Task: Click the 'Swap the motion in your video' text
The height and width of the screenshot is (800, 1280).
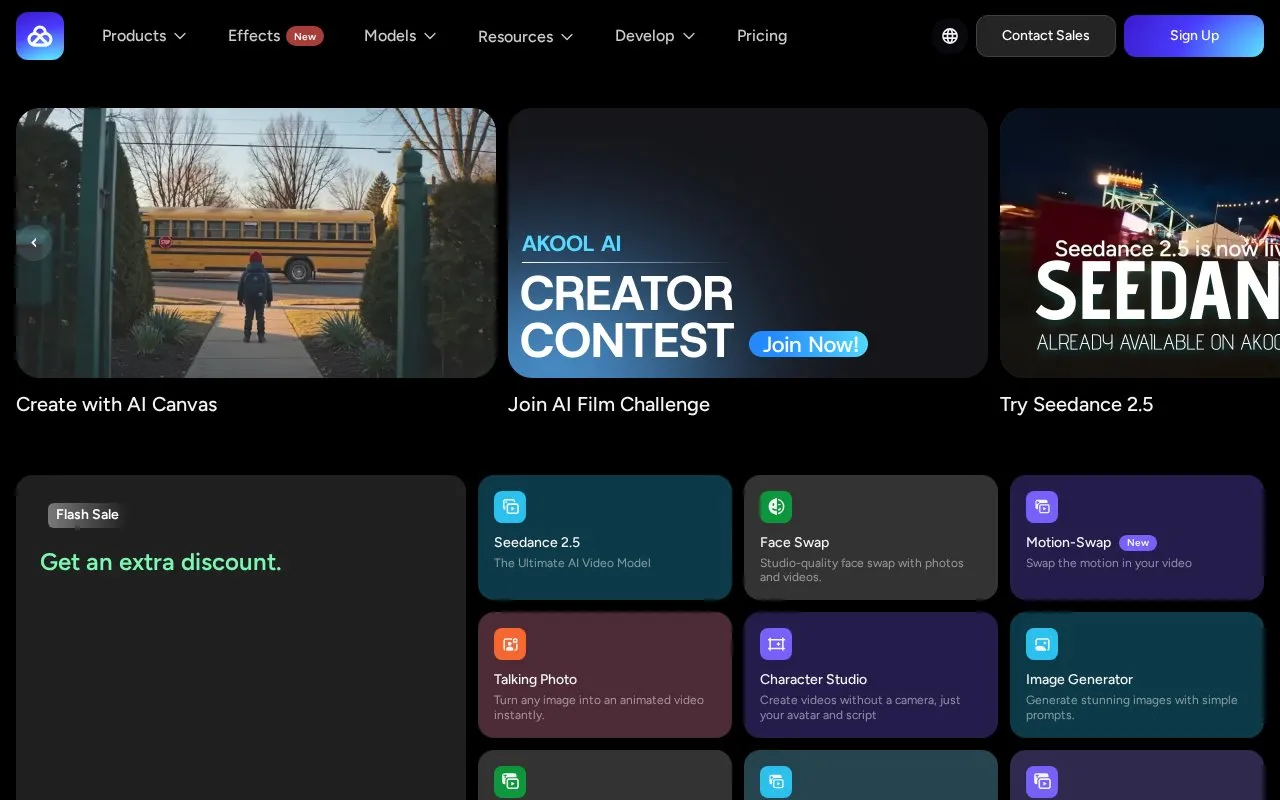Action: coord(1109,563)
